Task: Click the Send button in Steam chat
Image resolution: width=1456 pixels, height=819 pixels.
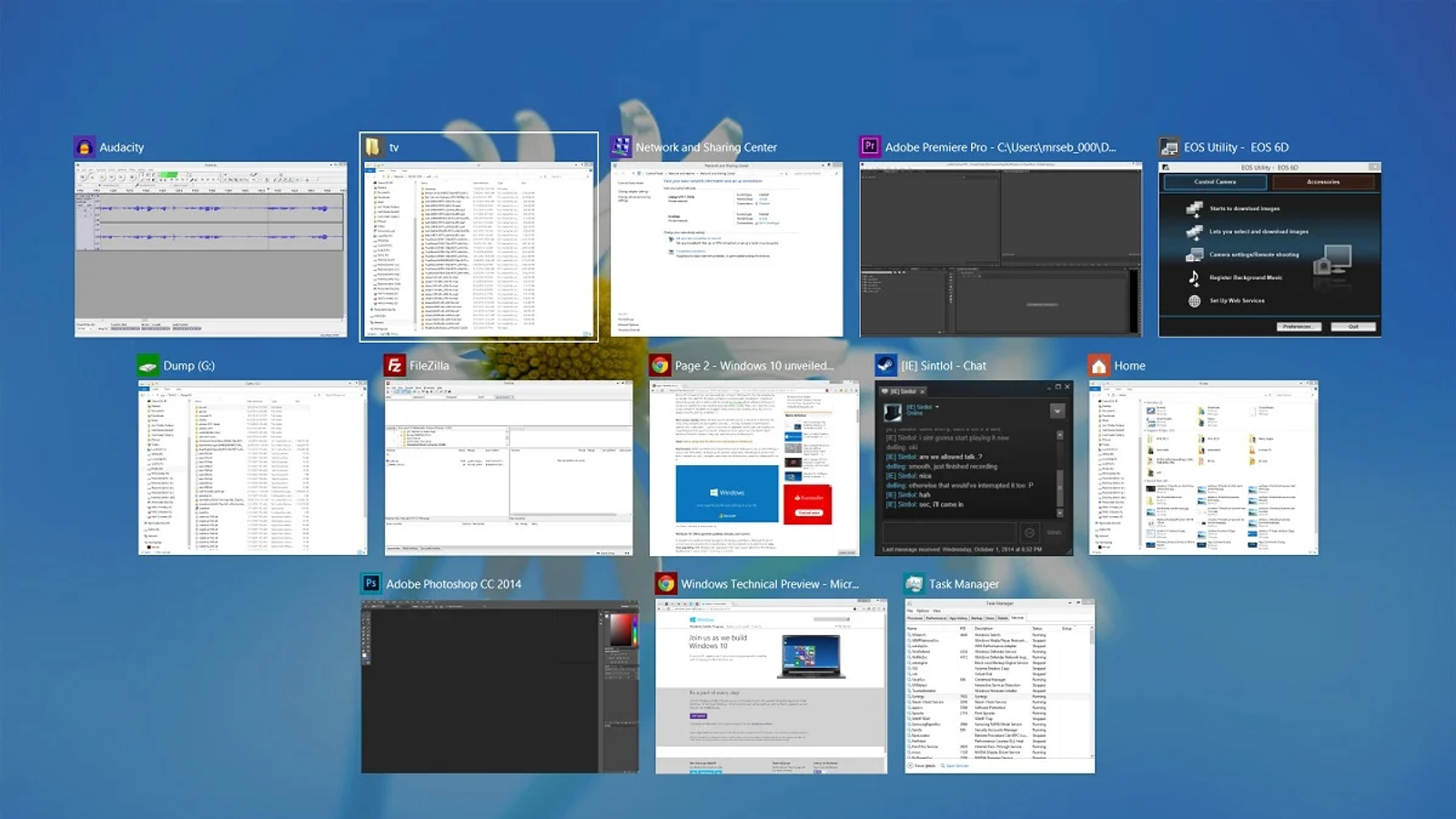Action: click(1054, 532)
